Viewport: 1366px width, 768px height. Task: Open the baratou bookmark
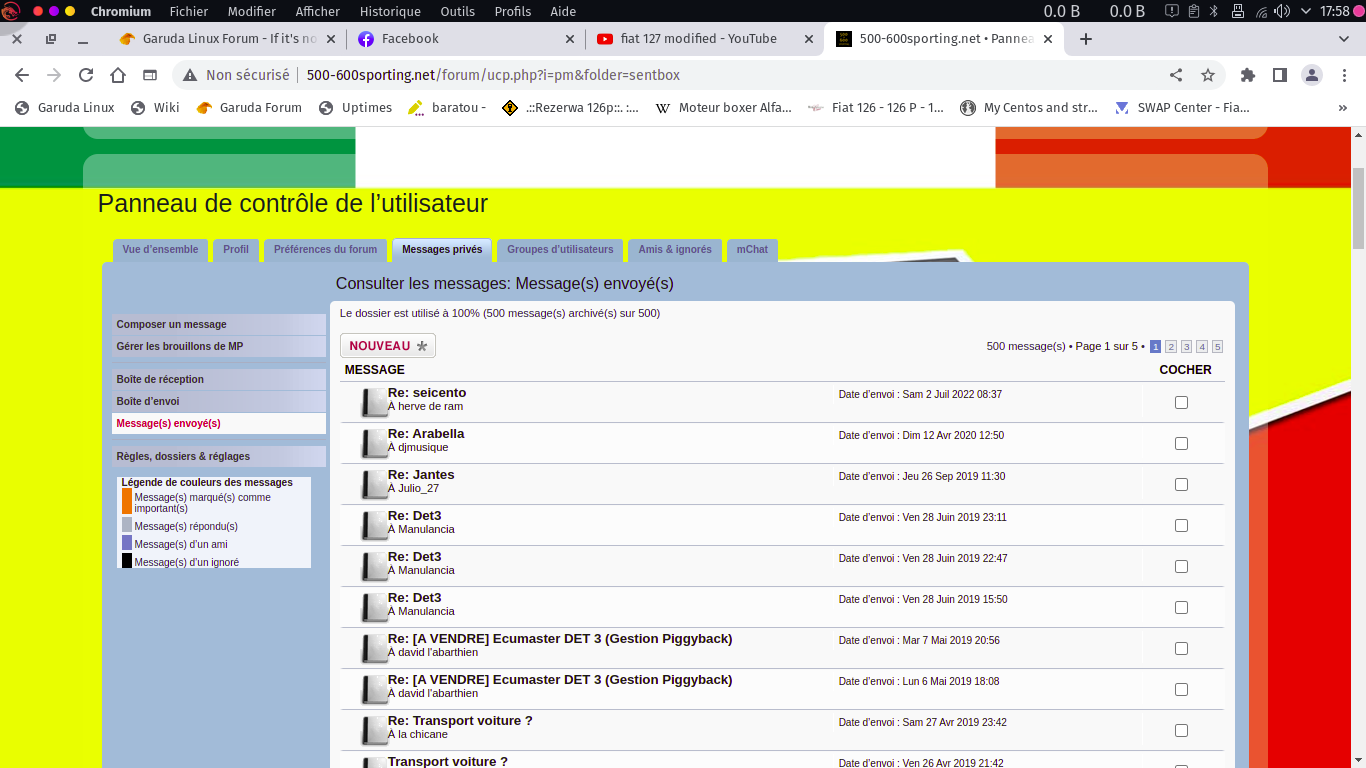(447, 108)
